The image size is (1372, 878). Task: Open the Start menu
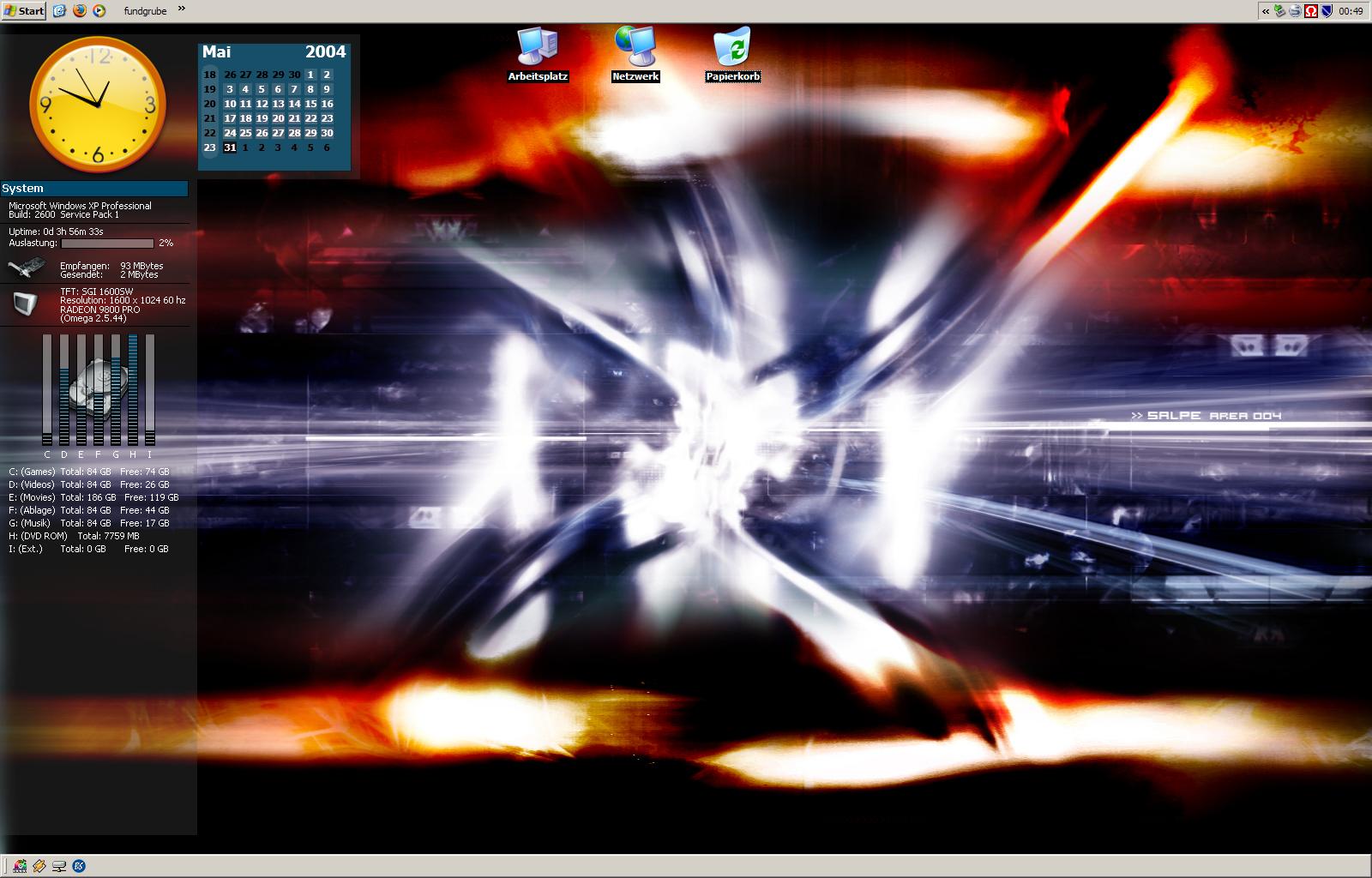(24, 11)
